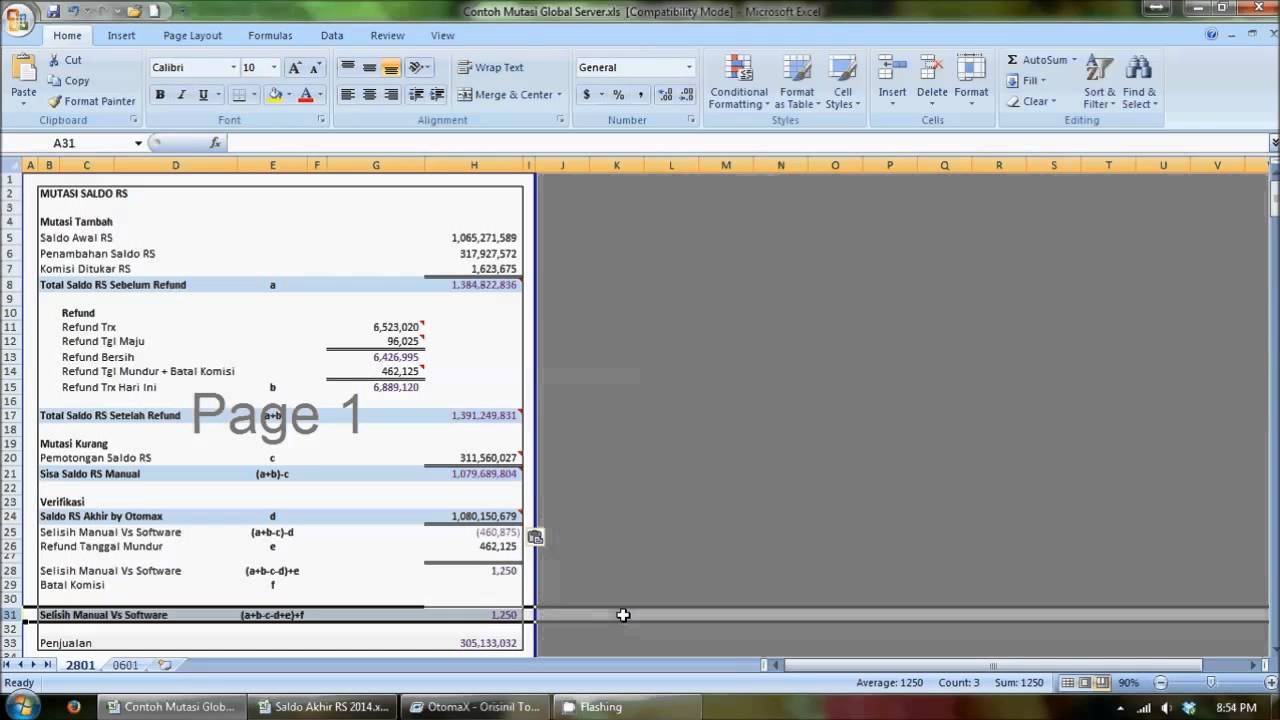
Task: Open Find & Select menu
Action: [x=1139, y=82]
